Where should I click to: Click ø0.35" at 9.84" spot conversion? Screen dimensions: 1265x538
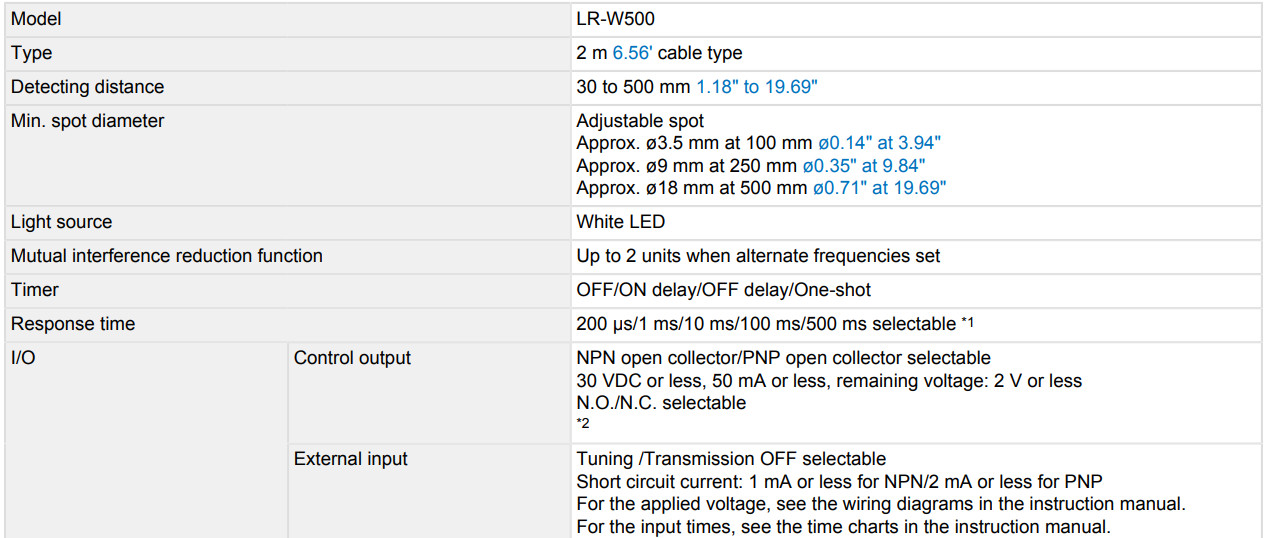click(864, 165)
